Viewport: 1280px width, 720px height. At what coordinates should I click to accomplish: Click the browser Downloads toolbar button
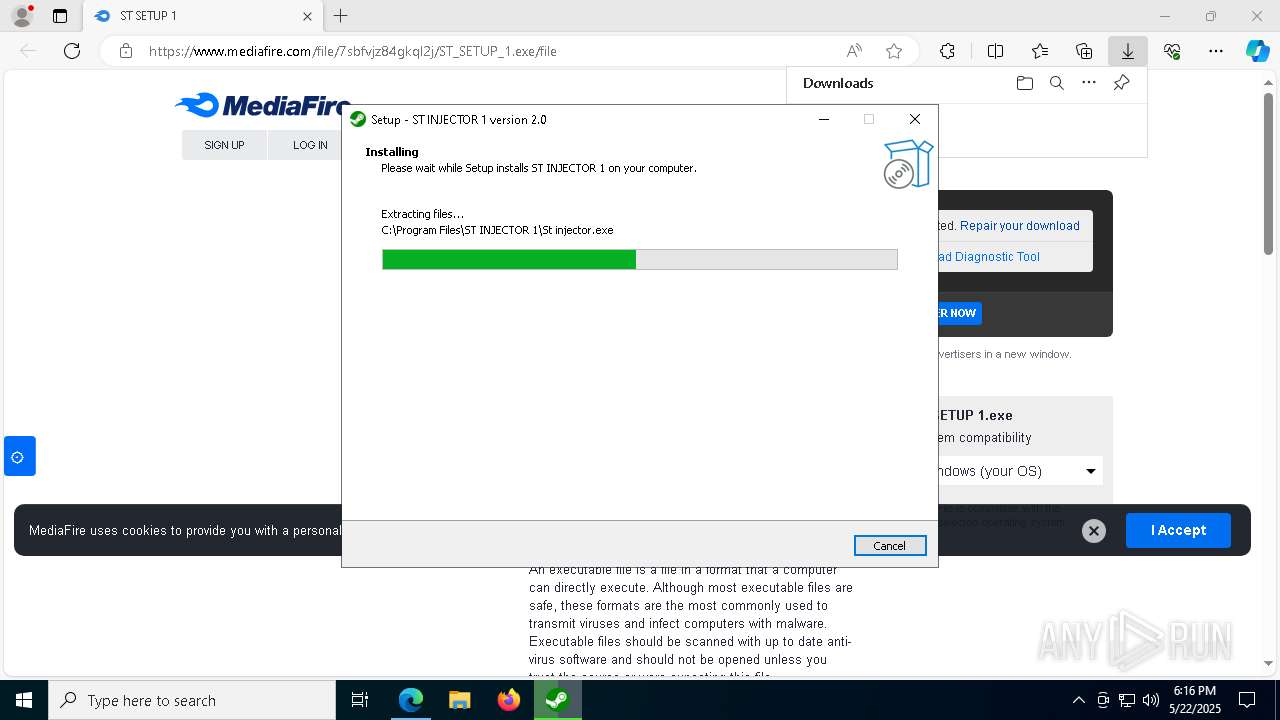tap(1127, 51)
